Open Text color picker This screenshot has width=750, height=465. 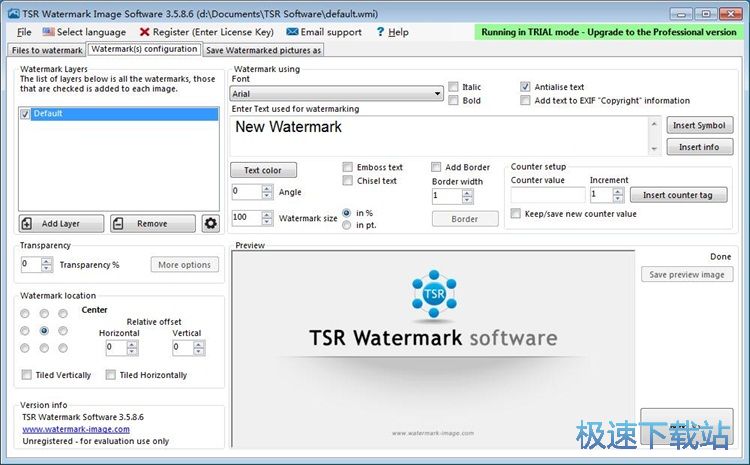[x=263, y=170]
